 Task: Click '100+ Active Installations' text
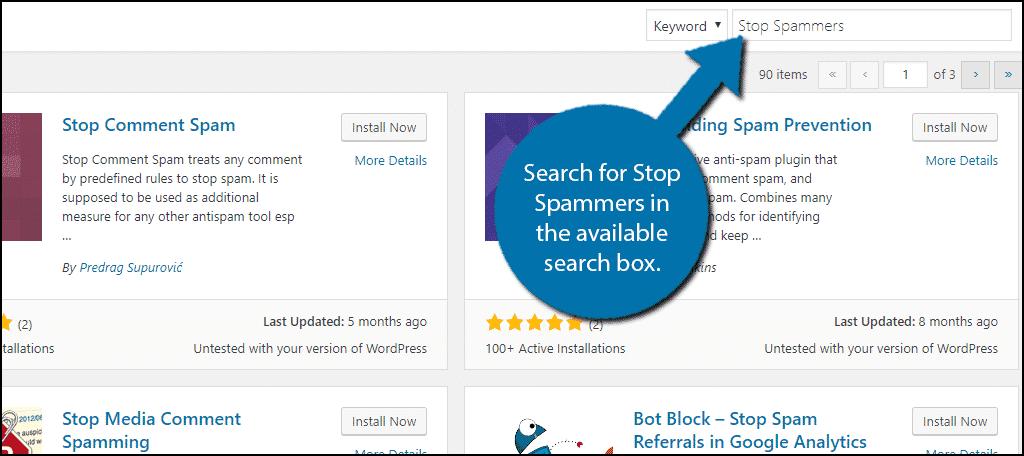tap(555, 348)
